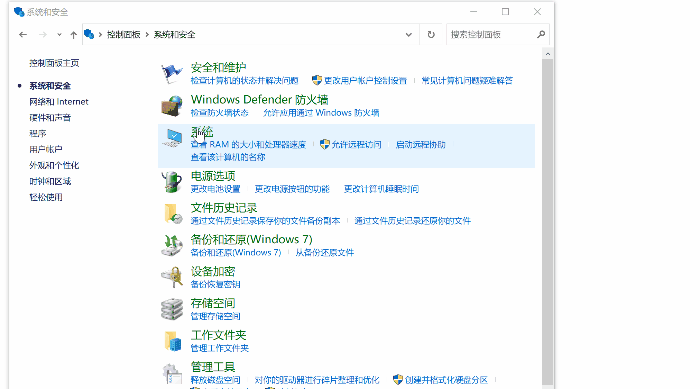700x389 pixels.
Task: Click 更改电池设置 link
Action: 216,189
